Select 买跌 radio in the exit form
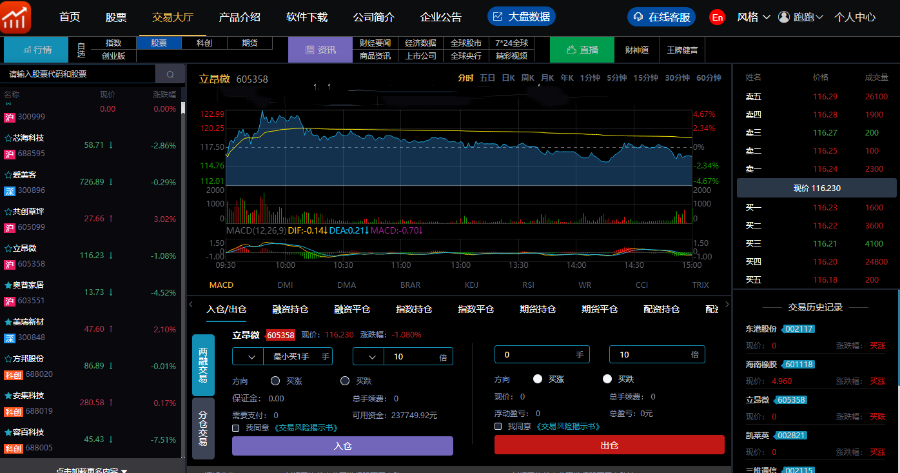This screenshot has height=473, width=900. [x=608, y=379]
